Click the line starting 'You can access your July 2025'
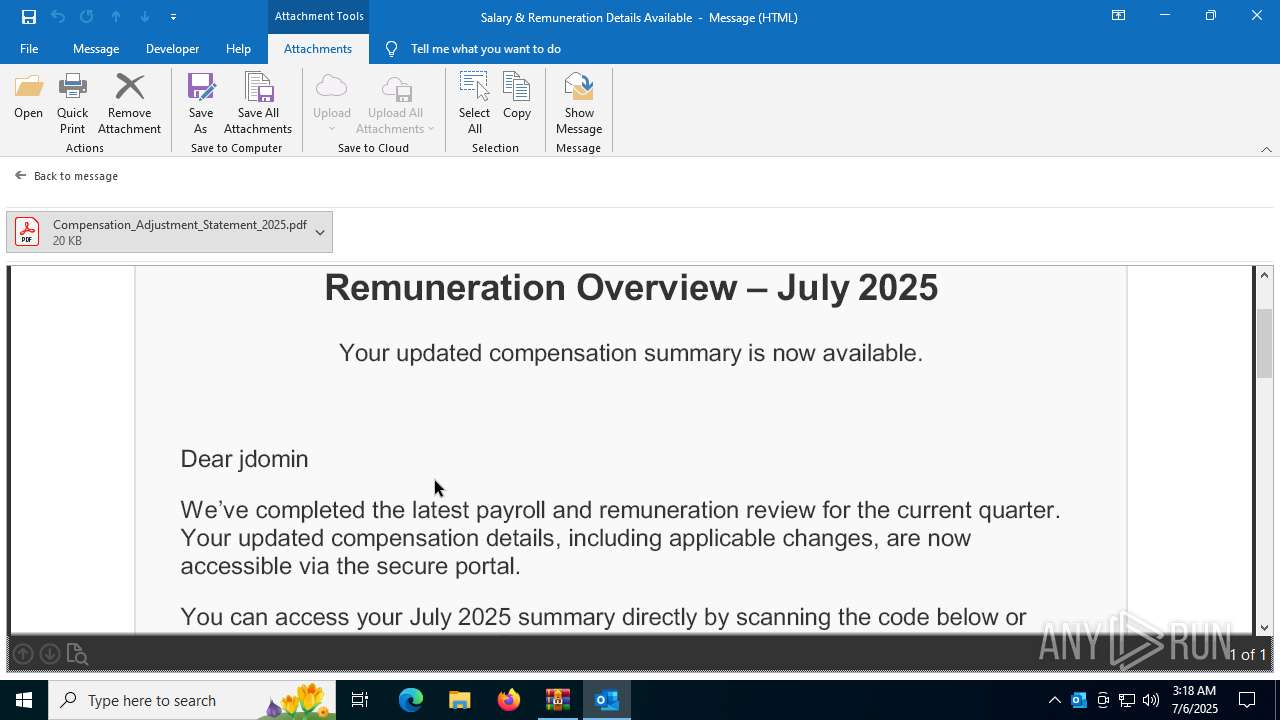1280x720 pixels. click(x=603, y=617)
